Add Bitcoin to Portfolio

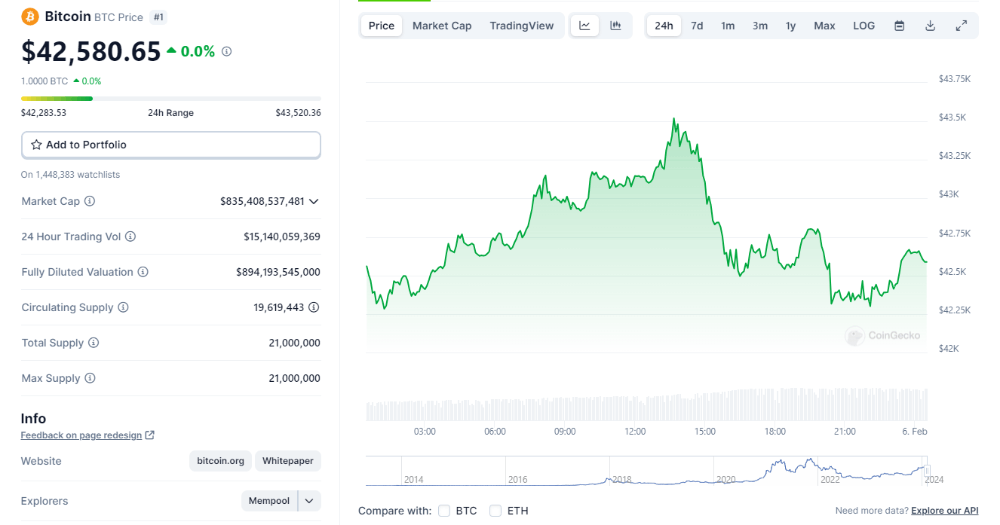coord(171,145)
